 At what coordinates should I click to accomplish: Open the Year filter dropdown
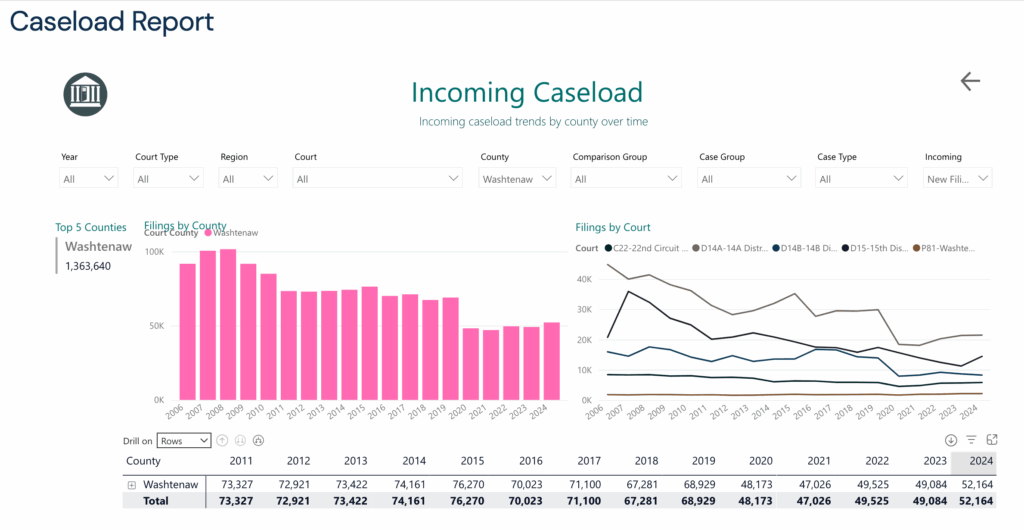coord(89,179)
